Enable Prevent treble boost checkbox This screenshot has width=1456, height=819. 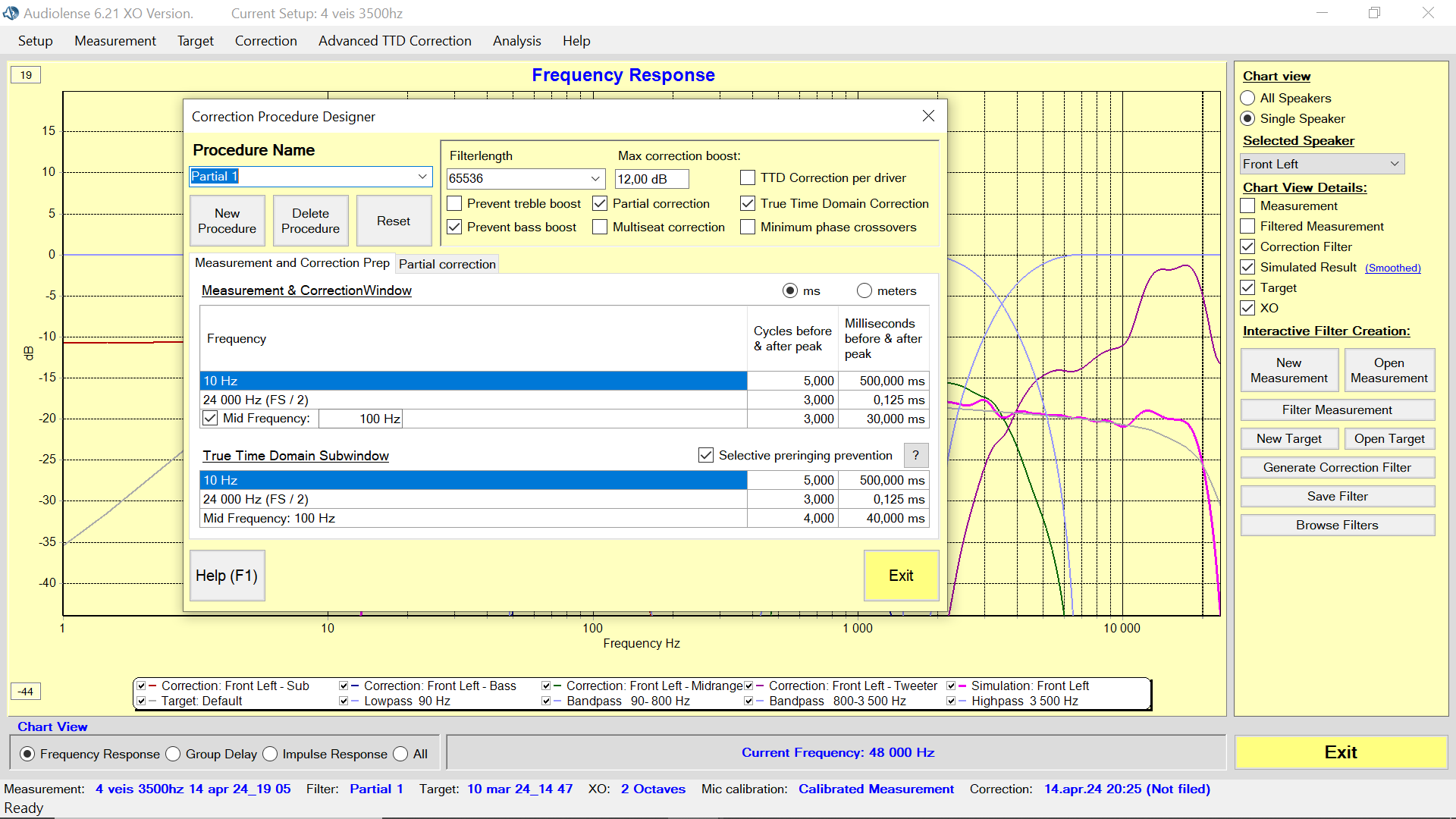pos(455,203)
